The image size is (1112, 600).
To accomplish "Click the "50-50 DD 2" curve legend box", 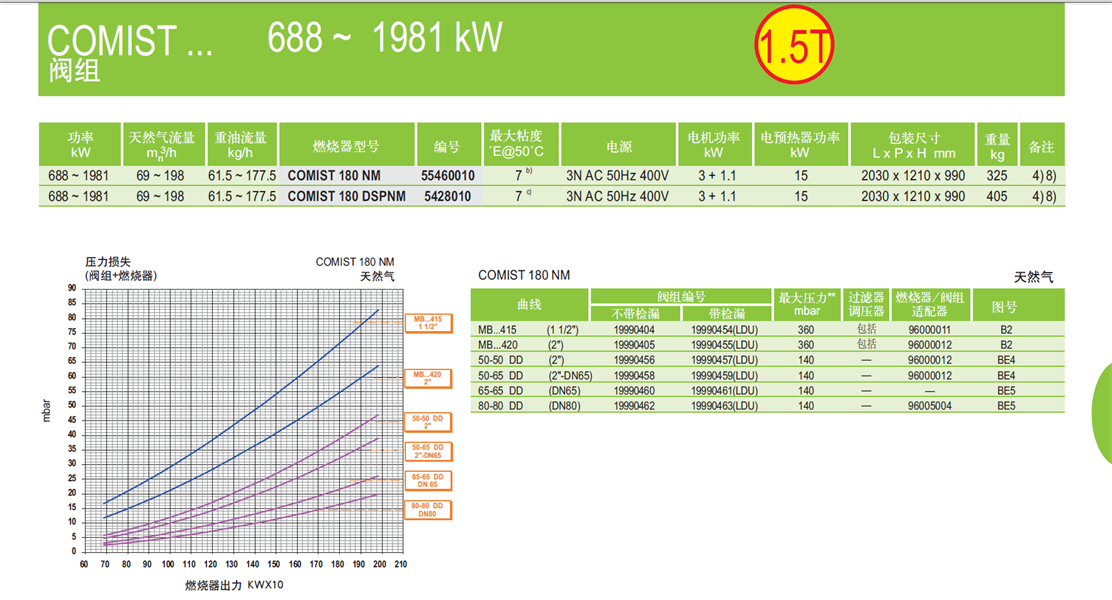I will coord(428,422).
